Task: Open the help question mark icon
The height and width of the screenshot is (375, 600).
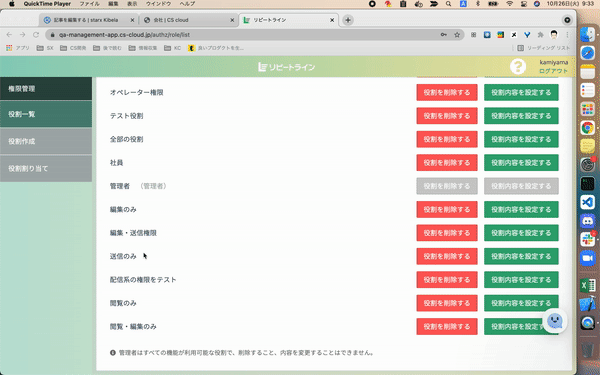Action: pos(518,67)
